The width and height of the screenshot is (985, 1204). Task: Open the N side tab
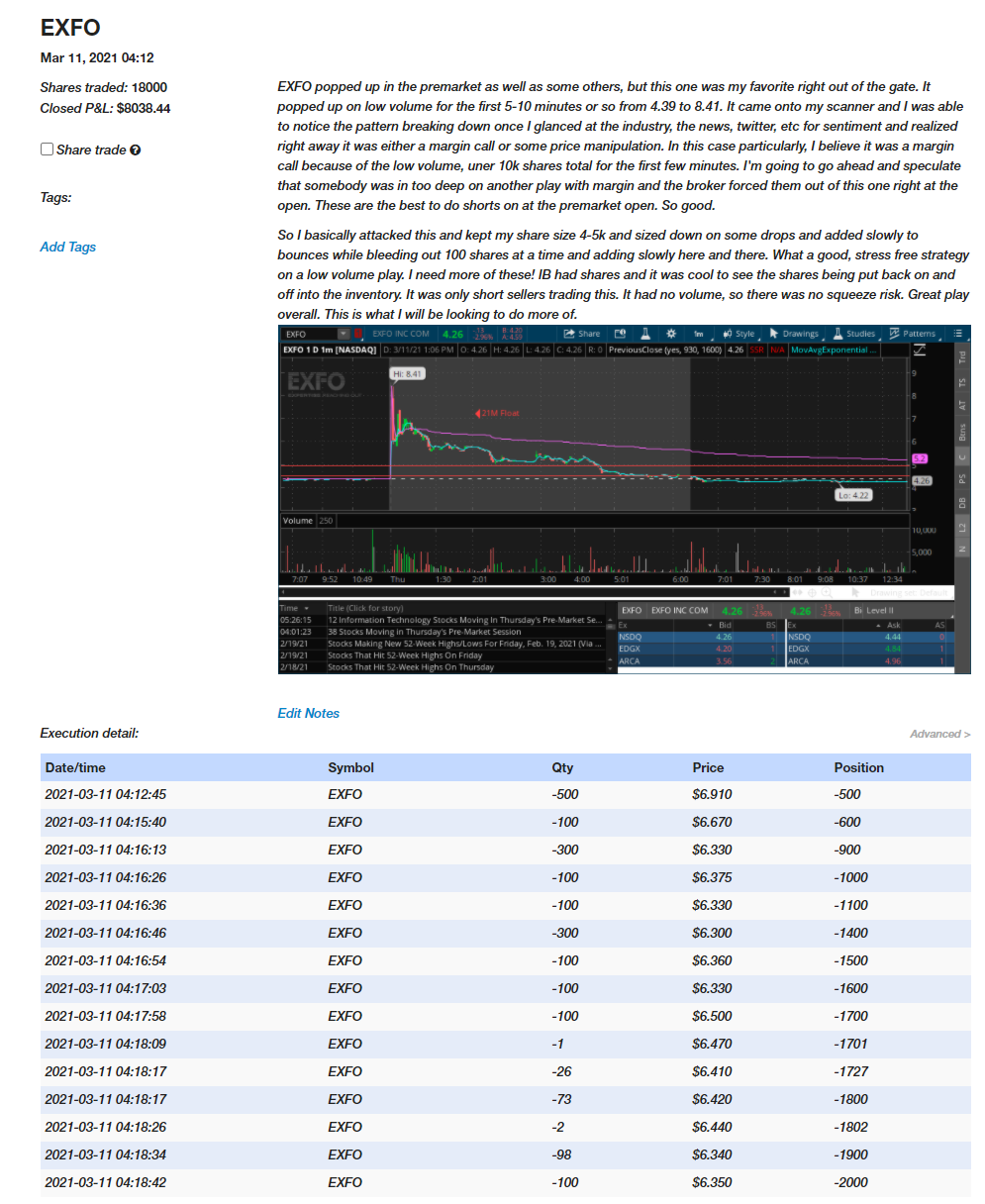(962, 549)
